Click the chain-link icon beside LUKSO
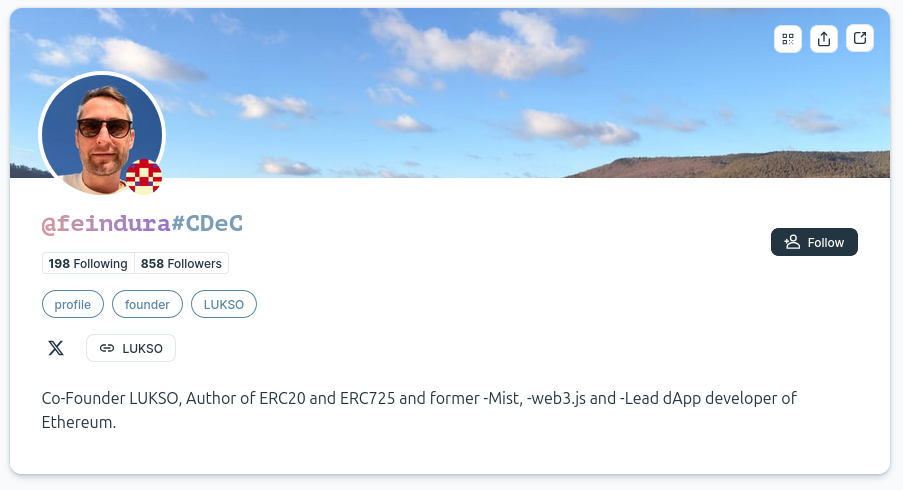The image size is (903, 490). point(107,348)
